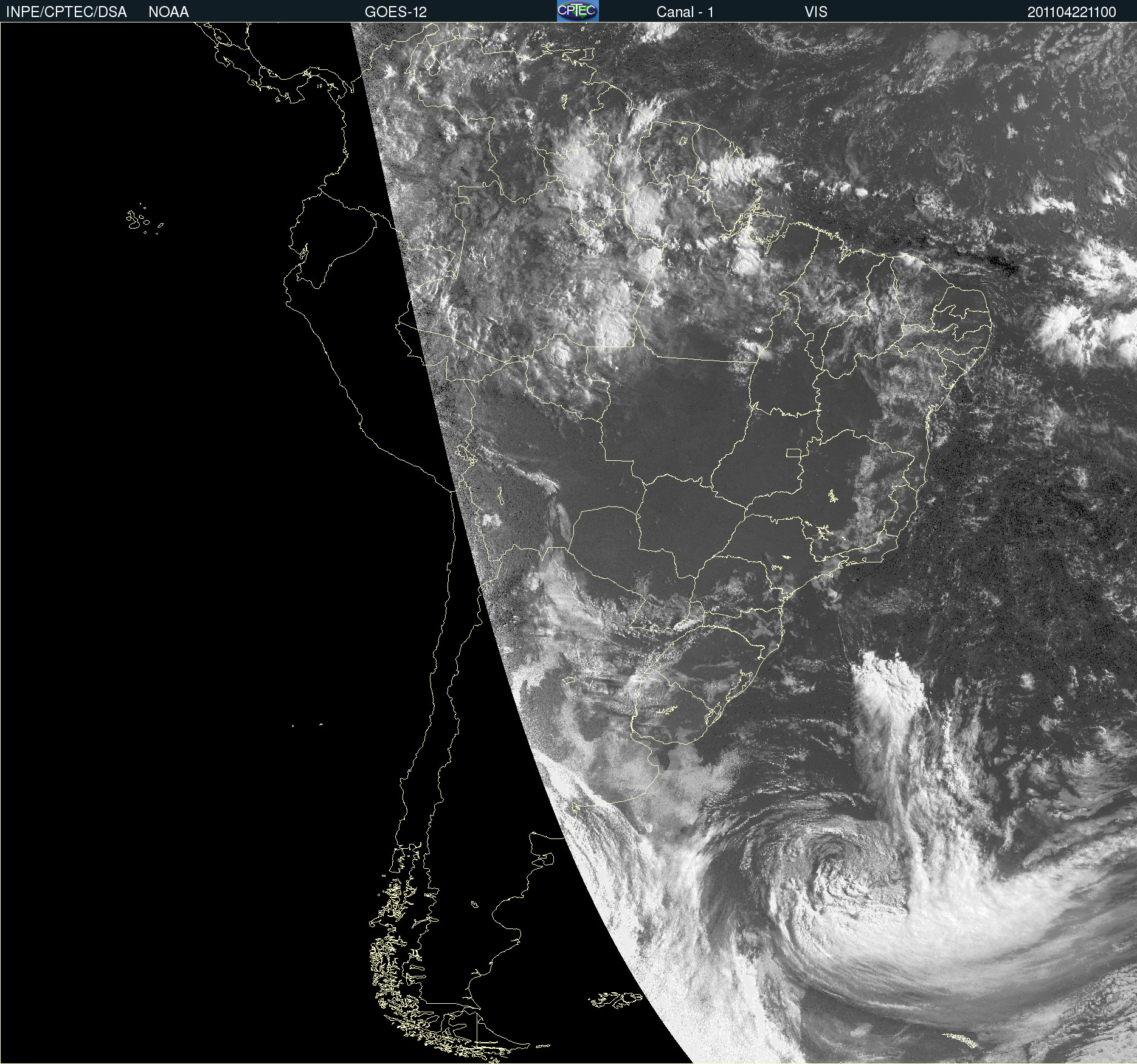Click the NOAA label in header
The image size is (1137, 1064).
(168, 12)
